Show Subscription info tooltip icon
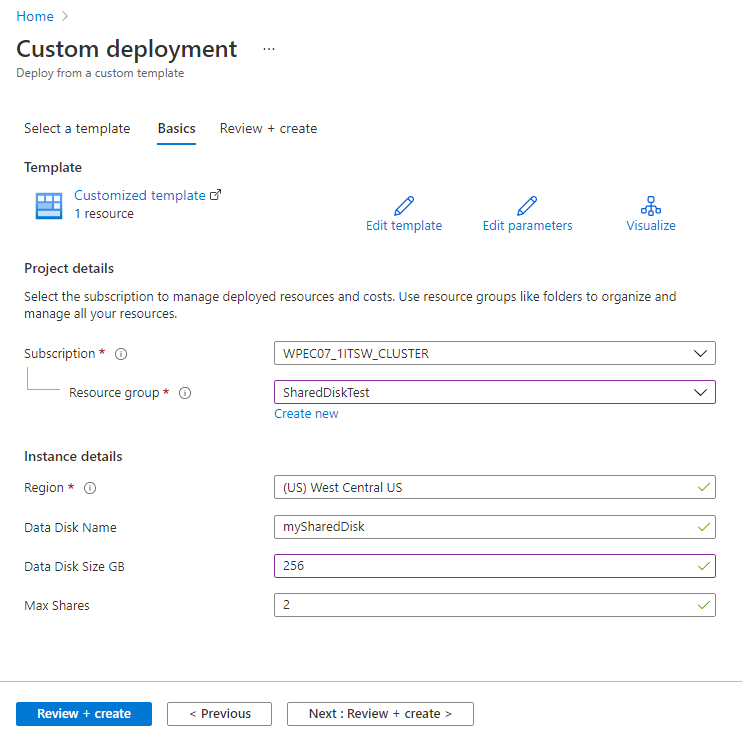 (x=121, y=354)
